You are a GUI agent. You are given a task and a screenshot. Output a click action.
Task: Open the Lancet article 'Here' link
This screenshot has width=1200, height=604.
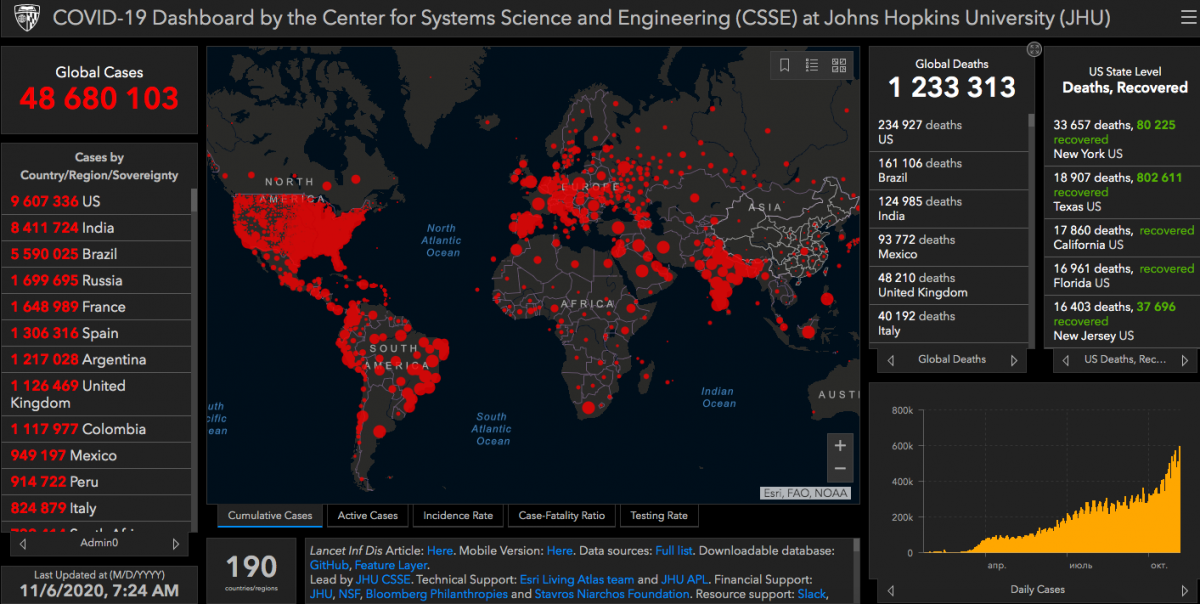(x=440, y=551)
